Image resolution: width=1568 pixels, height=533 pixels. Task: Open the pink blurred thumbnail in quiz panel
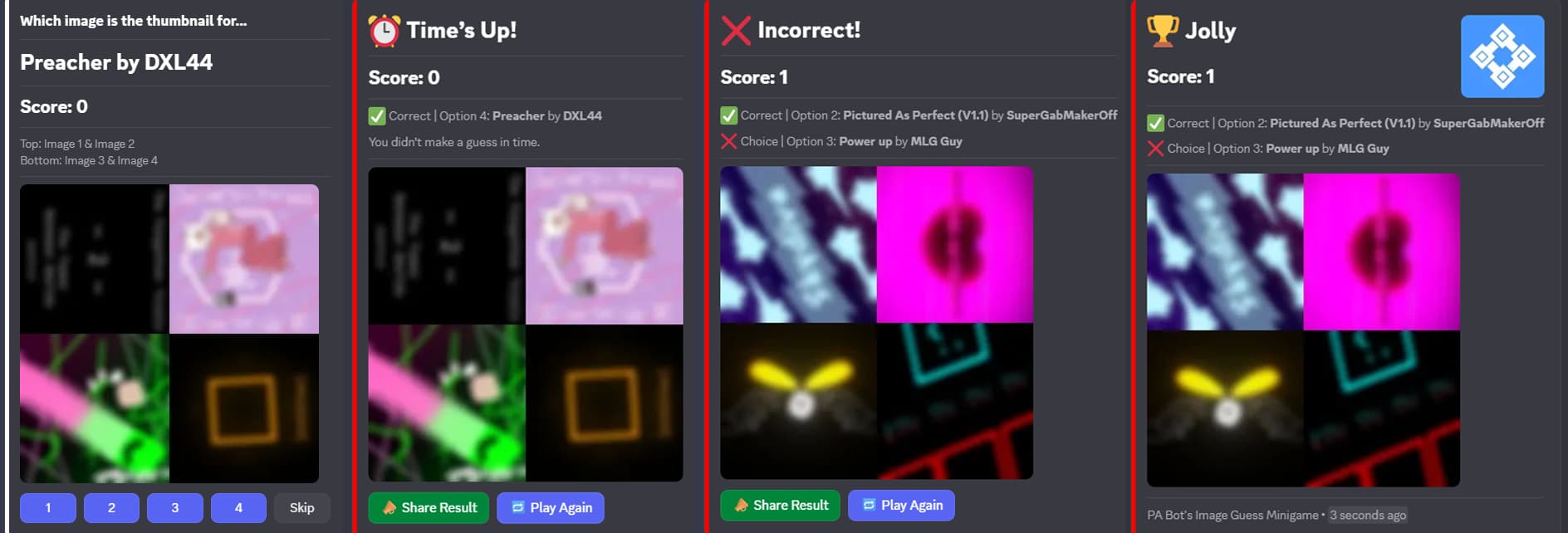click(244, 259)
